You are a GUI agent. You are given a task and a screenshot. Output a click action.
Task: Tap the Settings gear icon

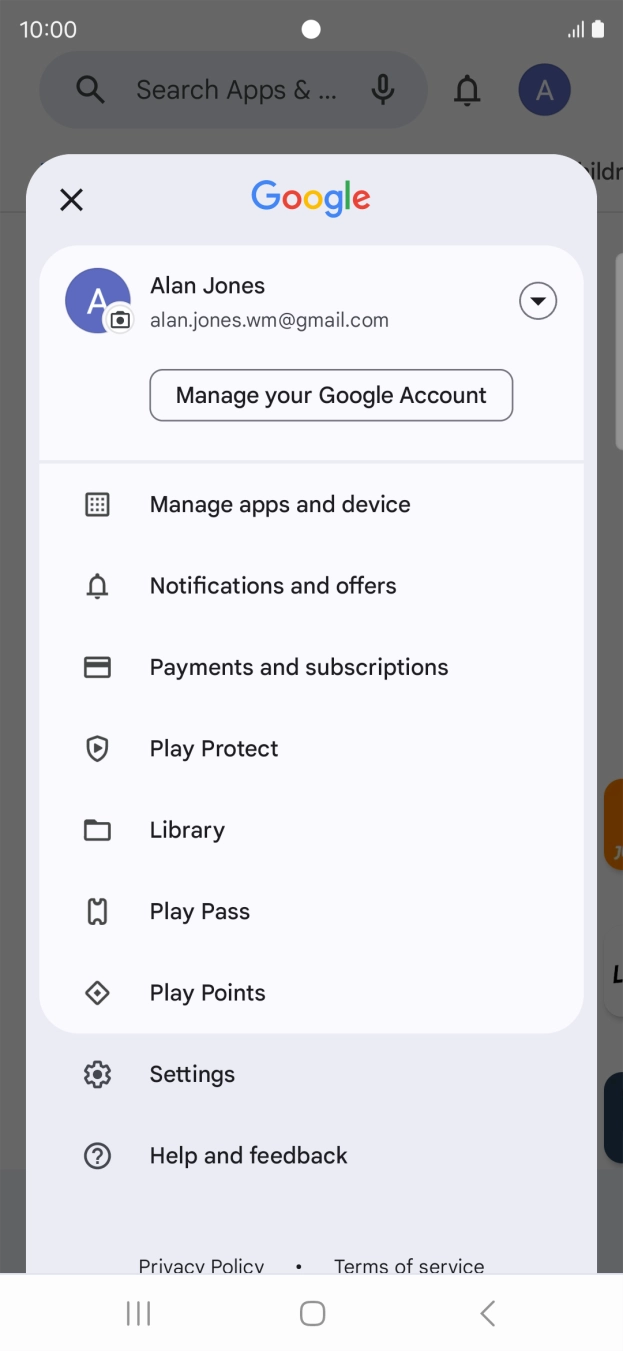[x=97, y=1074]
